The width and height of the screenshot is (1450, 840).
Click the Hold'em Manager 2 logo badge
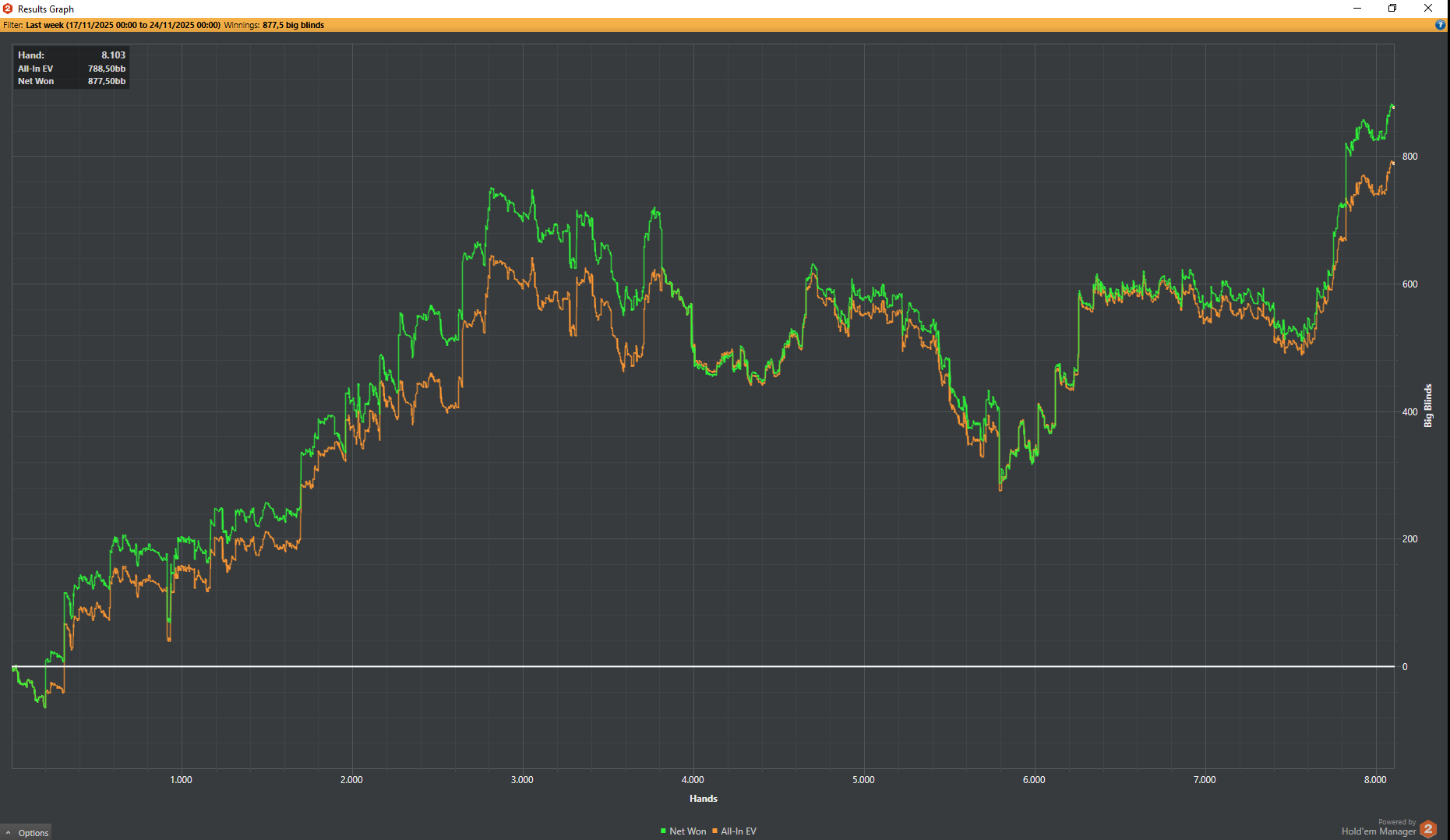tap(1428, 829)
